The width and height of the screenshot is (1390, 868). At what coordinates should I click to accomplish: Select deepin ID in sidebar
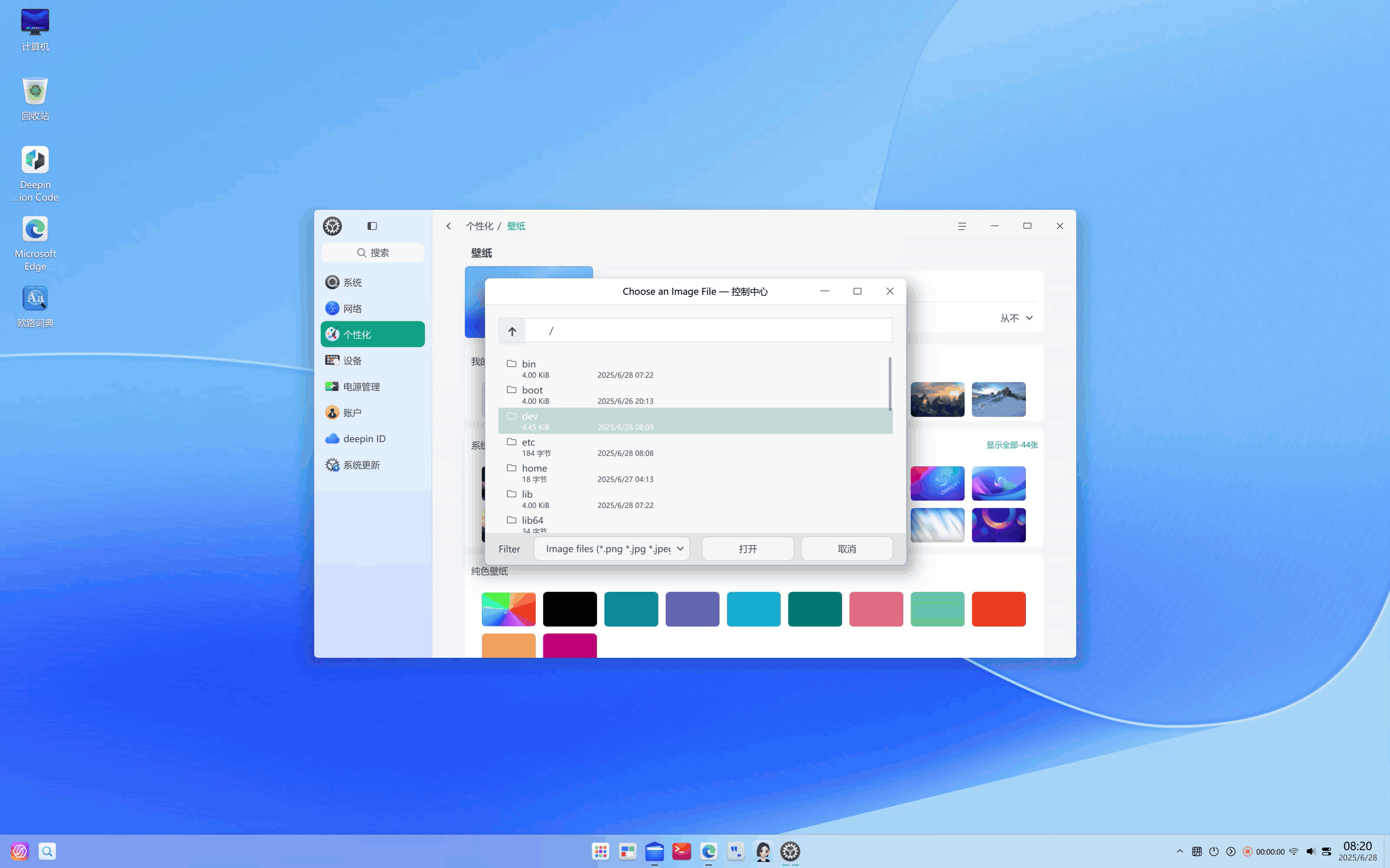(373, 439)
